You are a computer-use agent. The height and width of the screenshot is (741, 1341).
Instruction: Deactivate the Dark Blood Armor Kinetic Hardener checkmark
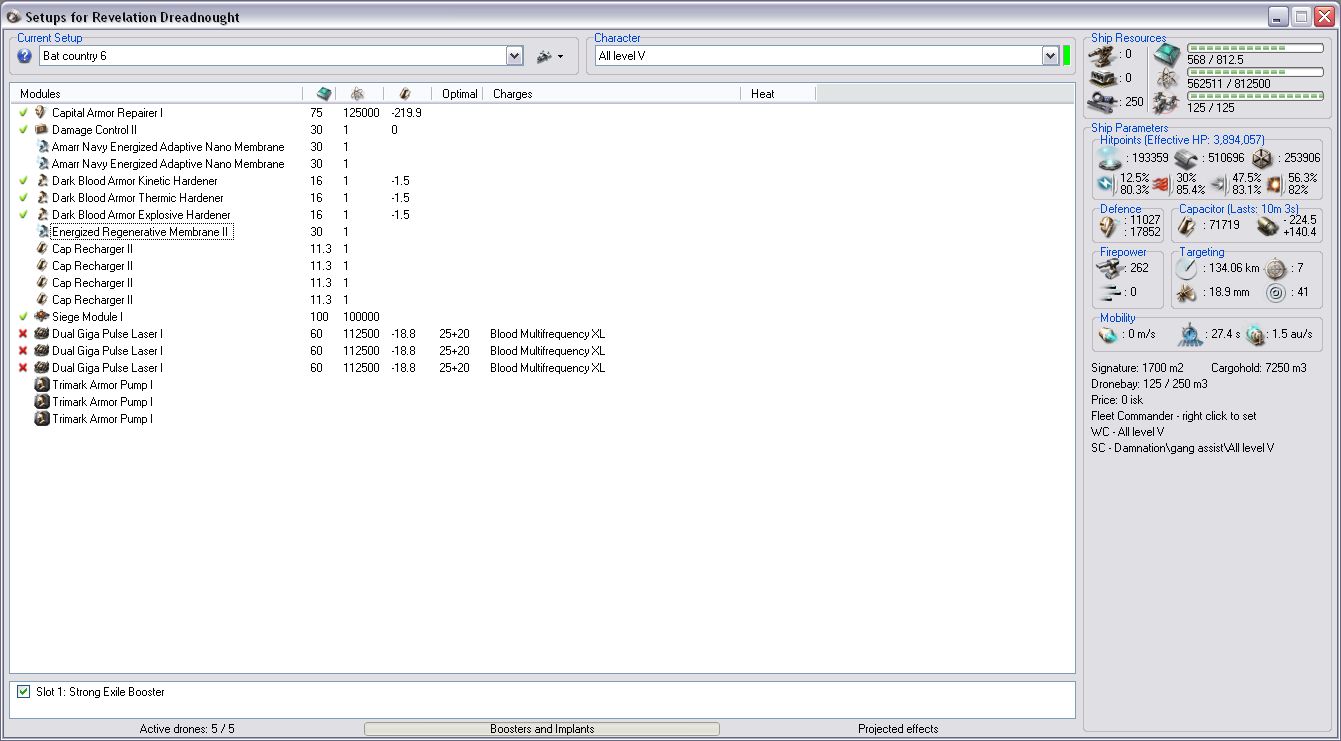point(23,181)
